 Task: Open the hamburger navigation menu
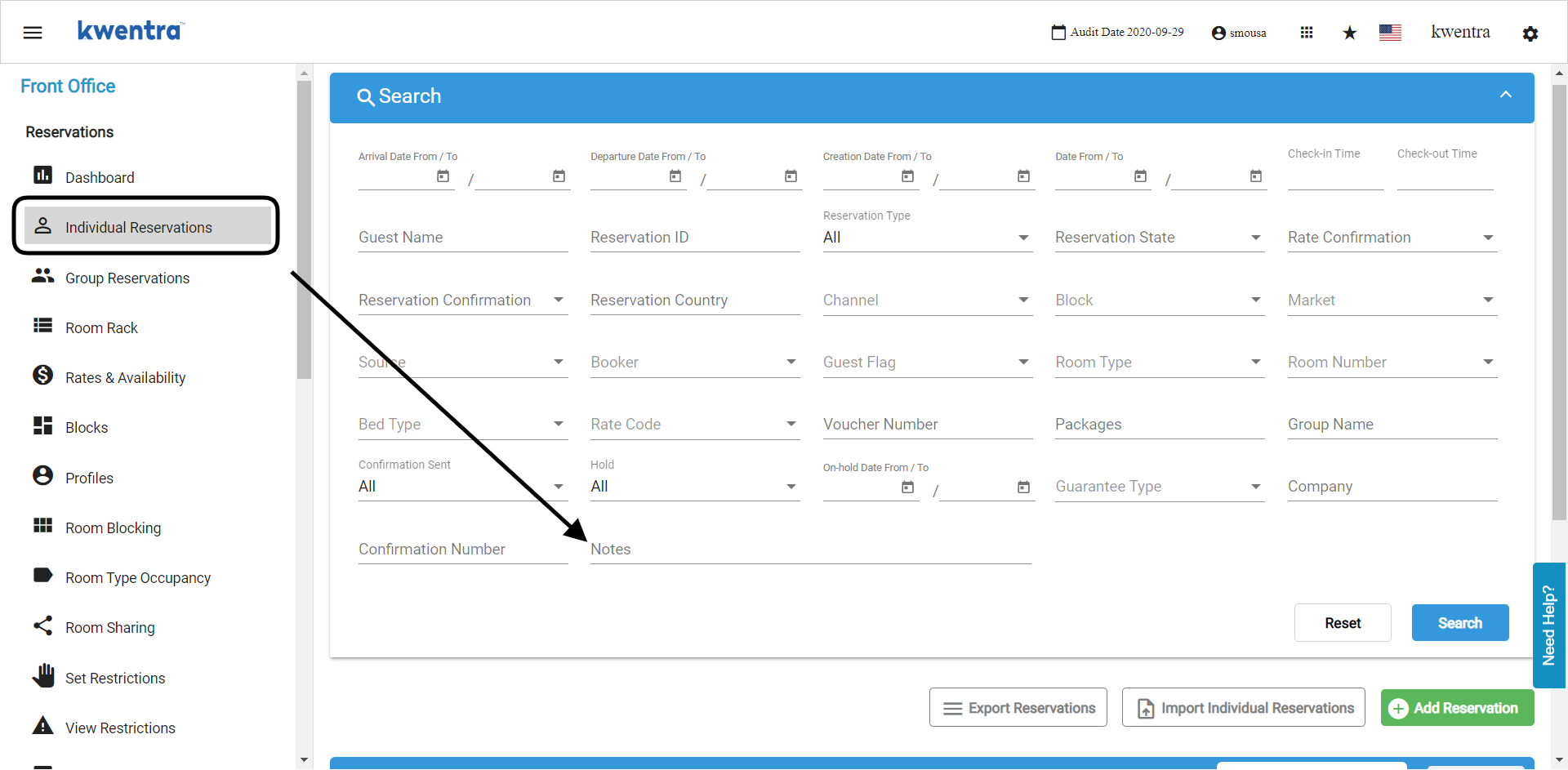[33, 33]
